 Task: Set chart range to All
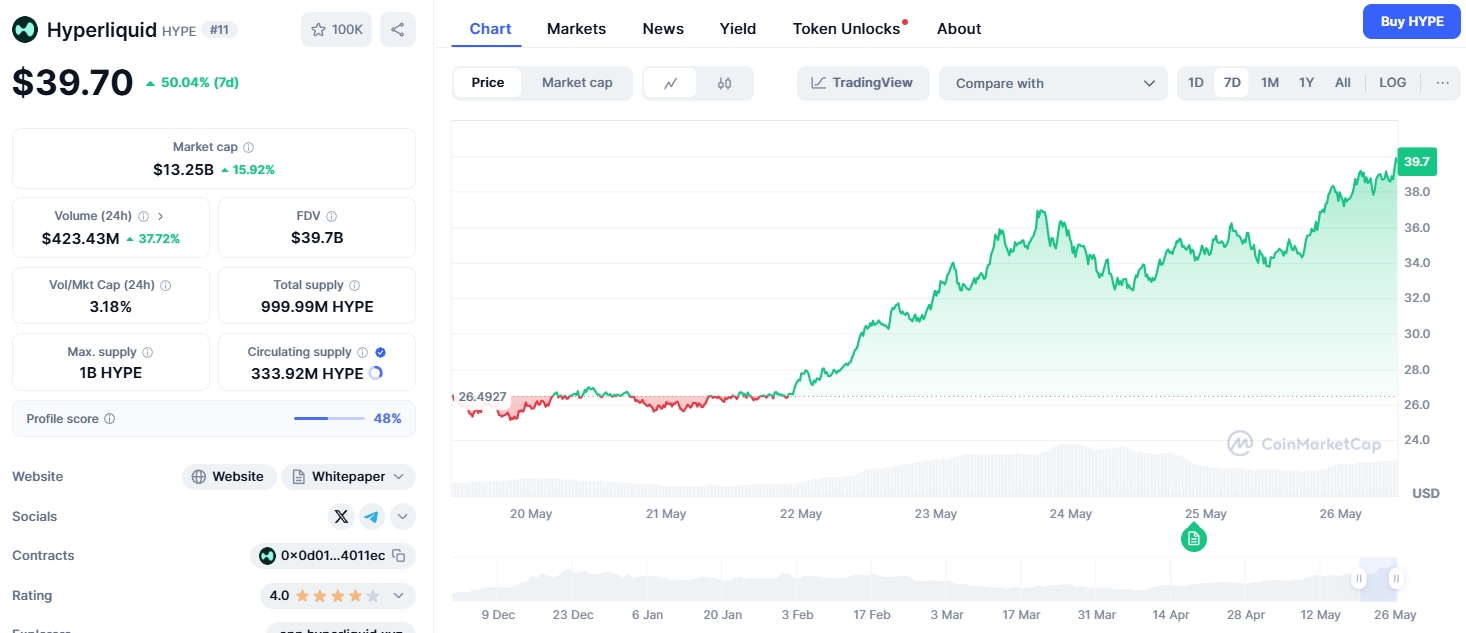point(1343,83)
